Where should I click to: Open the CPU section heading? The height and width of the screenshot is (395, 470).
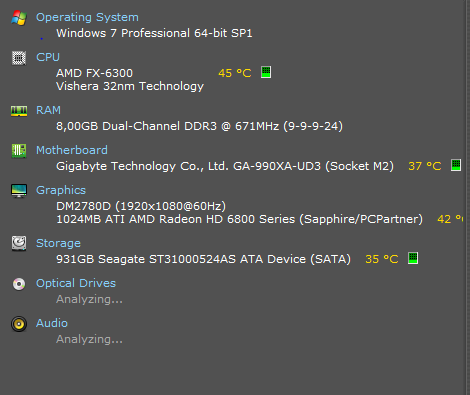pyautogui.click(x=48, y=57)
